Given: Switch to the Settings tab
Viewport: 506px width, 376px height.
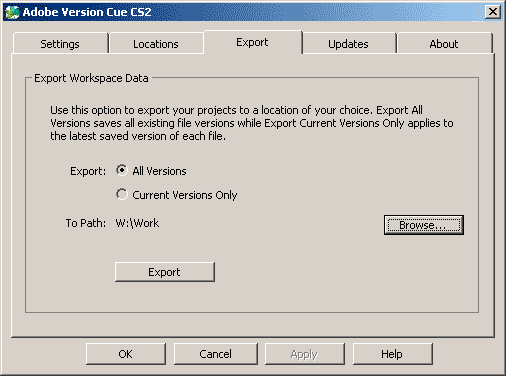Looking at the screenshot, I should tap(60, 44).
